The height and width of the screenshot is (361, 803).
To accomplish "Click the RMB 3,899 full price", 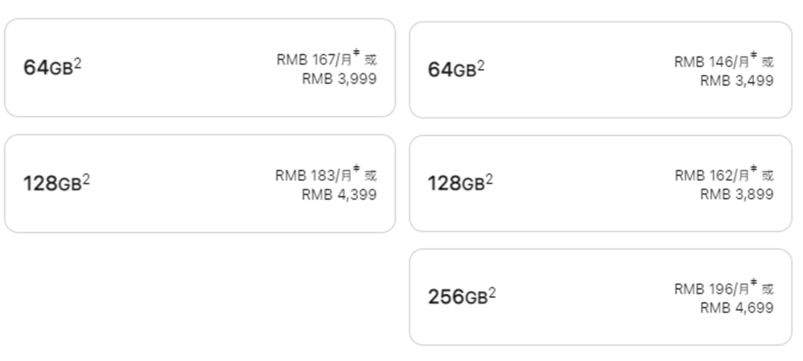I will (x=737, y=194).
